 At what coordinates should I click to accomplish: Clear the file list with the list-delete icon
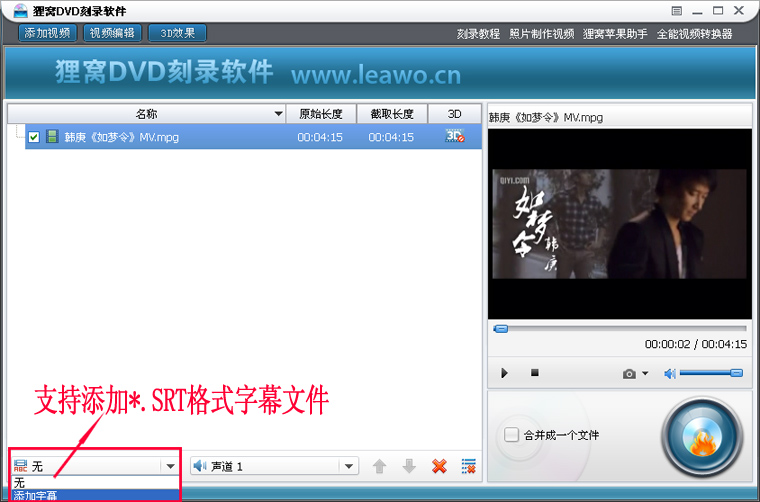[469, 466]
